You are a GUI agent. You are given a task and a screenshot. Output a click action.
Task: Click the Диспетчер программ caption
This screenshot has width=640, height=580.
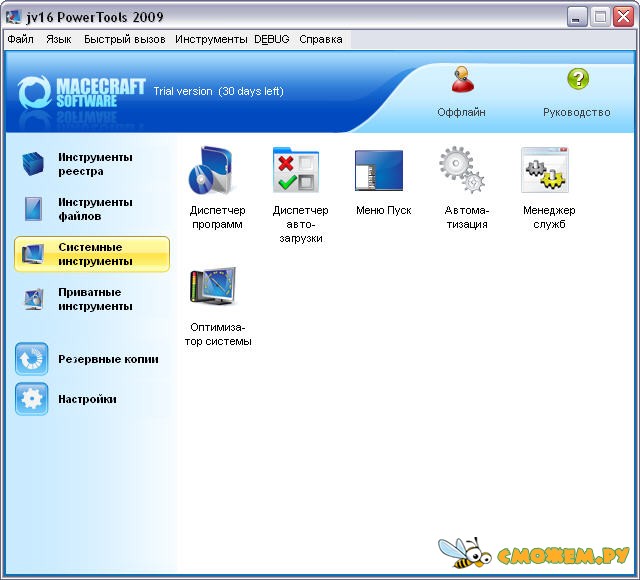(x=218, y=217)
